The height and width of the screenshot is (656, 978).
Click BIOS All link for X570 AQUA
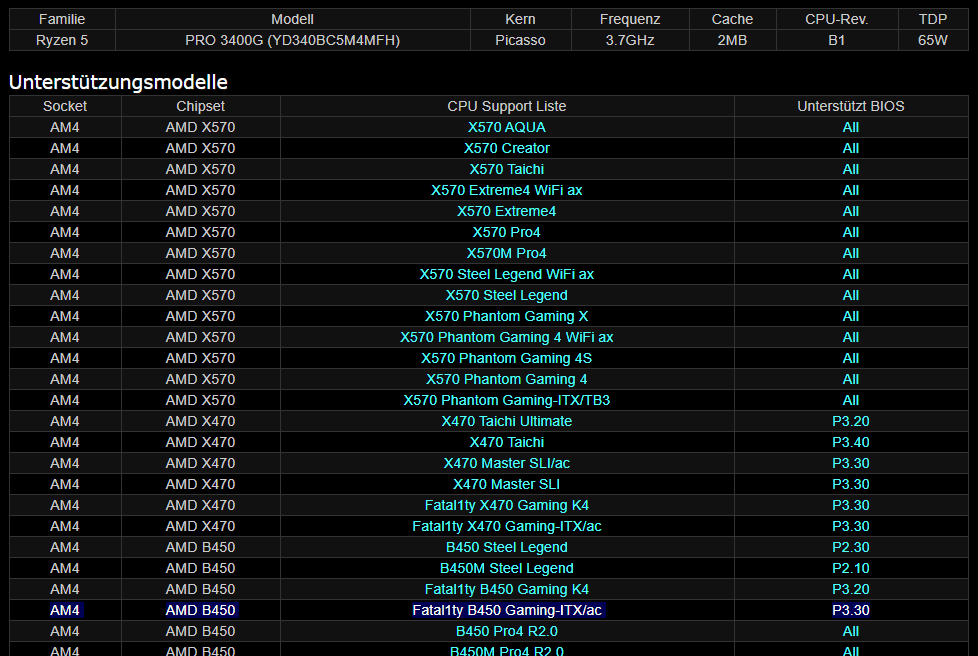[x=851, y=127]
